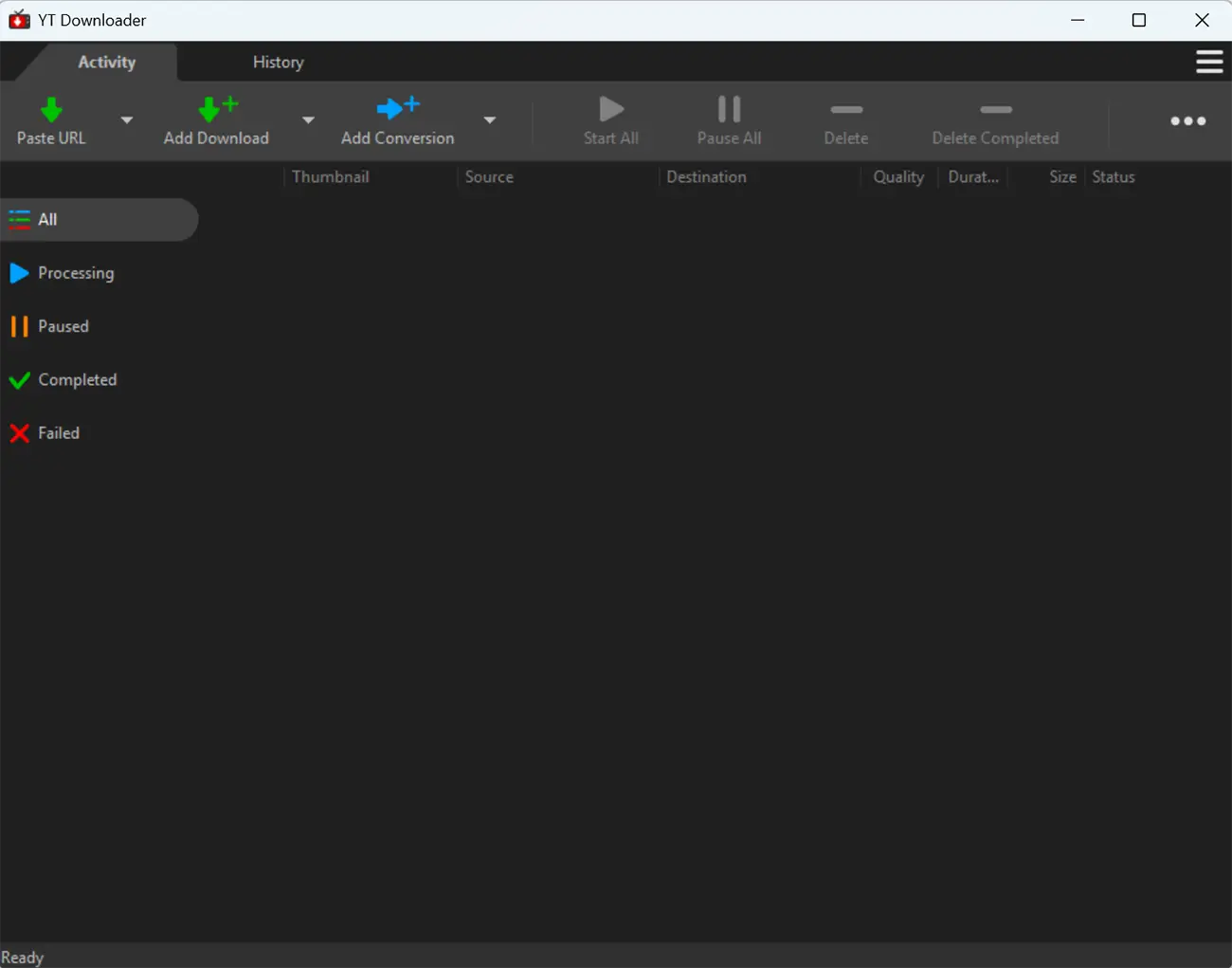Maximize the YT Downloader window
The height and width of the screenshot is (968, 1232).
coord(1139,20)
